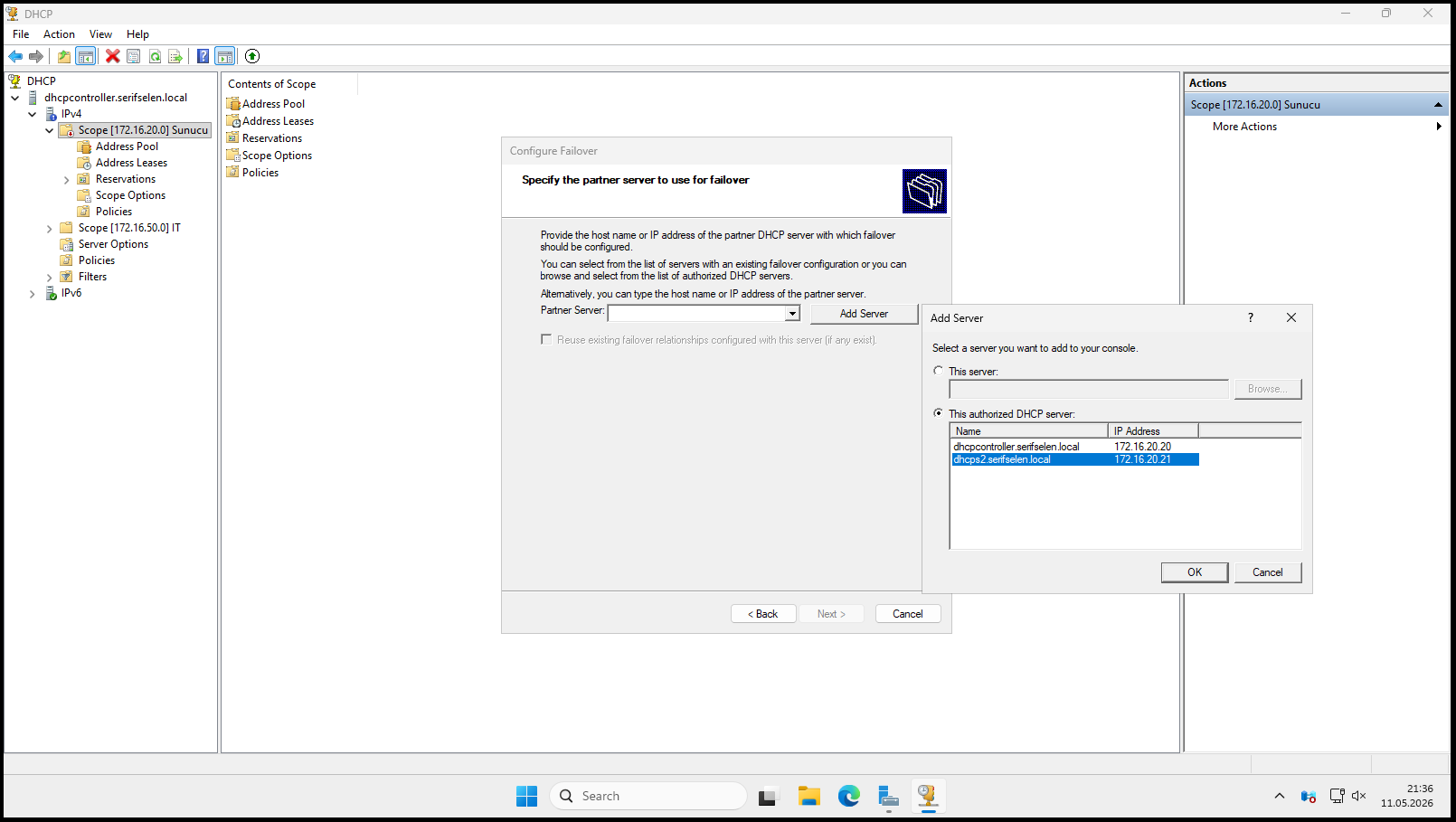Open Properties via toolbar icon

click(x=134, y=56)
